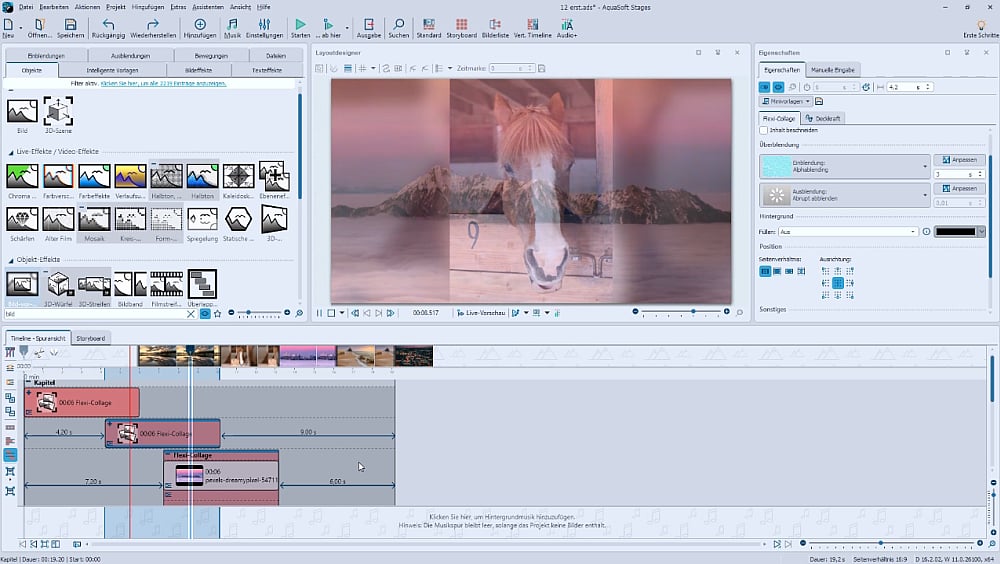Click Anpassen button for Einblendung

point(958,160)
